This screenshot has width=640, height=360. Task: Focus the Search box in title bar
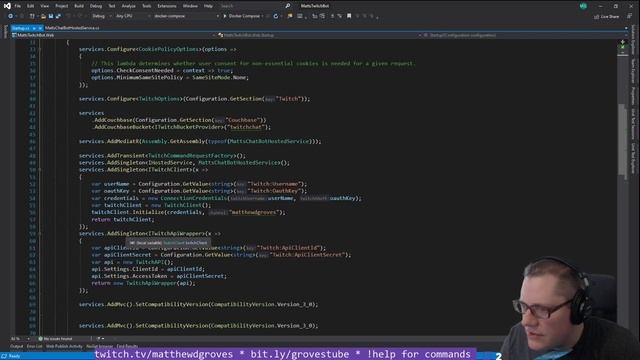pos(252,6)
